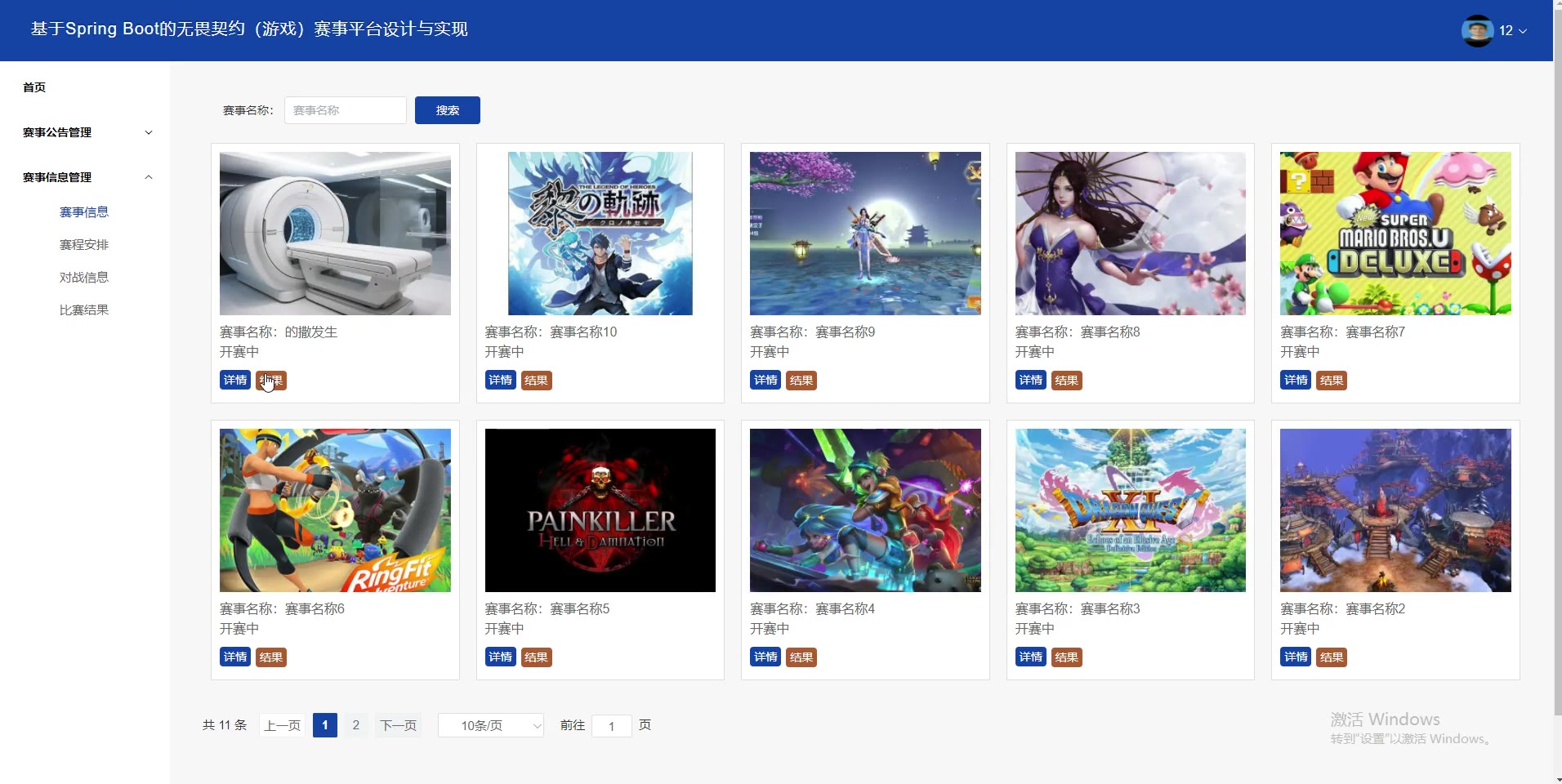This screenshot has height=784, width=1562.
Task: View 结果 for 的撒发生
Action: pyautogui.click(x=271, y=381)
